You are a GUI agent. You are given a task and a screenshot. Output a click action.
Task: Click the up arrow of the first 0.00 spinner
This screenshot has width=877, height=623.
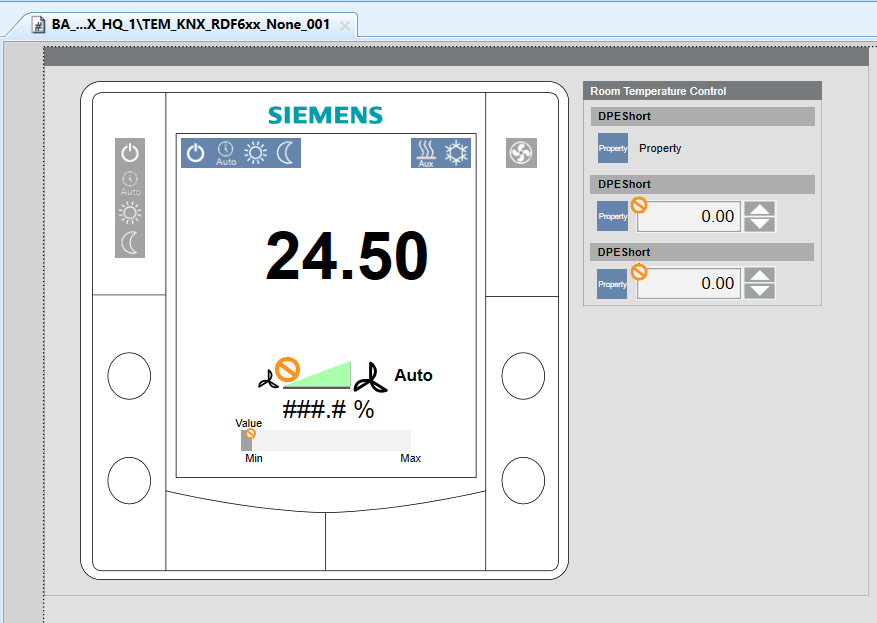(x=759, y=210)
